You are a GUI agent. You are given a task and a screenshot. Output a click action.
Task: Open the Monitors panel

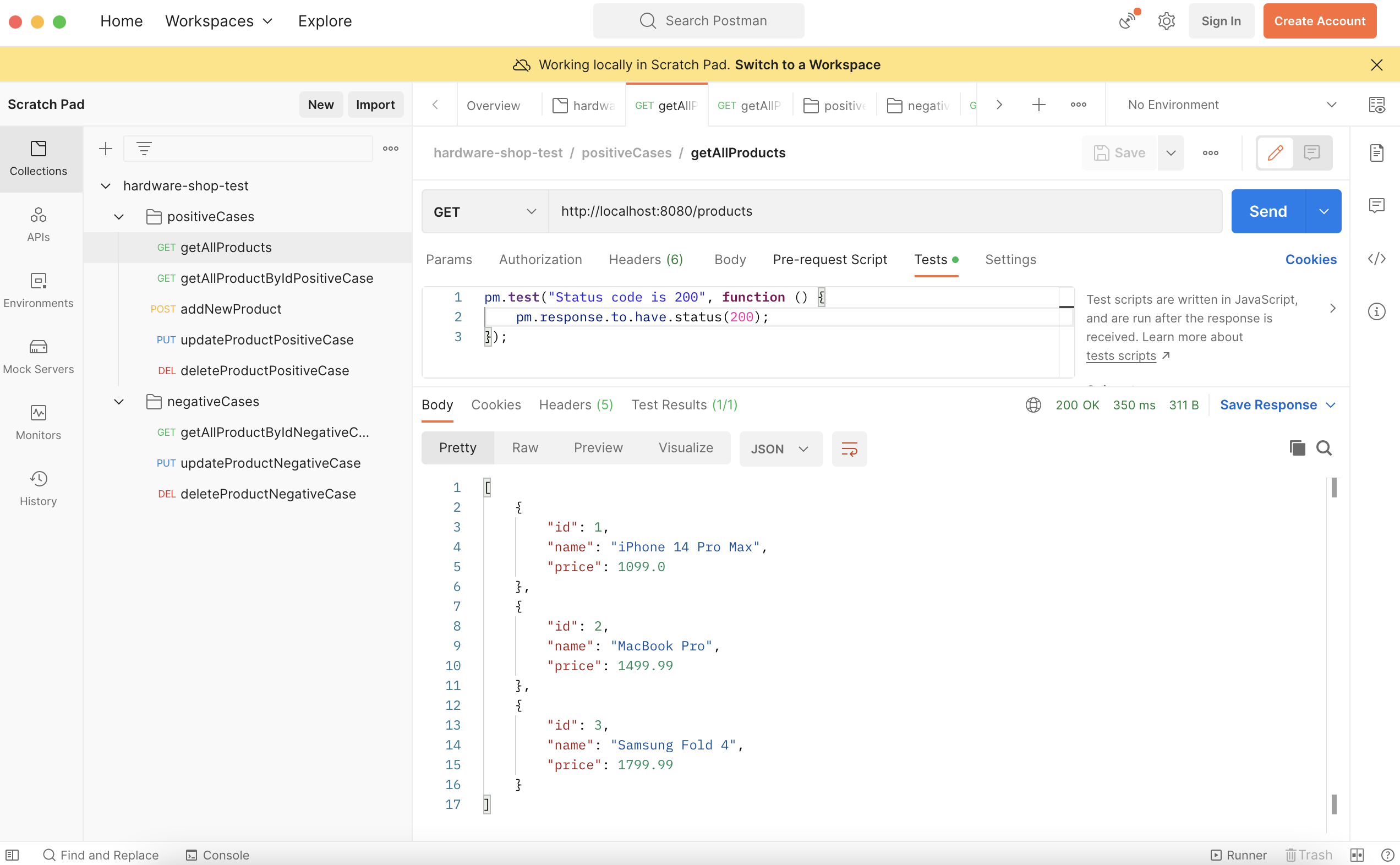[38, 421]
